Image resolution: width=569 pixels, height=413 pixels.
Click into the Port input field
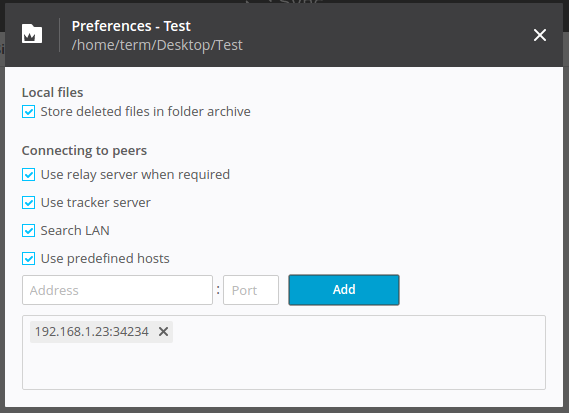pyautogui.click(x=251, y=290)
